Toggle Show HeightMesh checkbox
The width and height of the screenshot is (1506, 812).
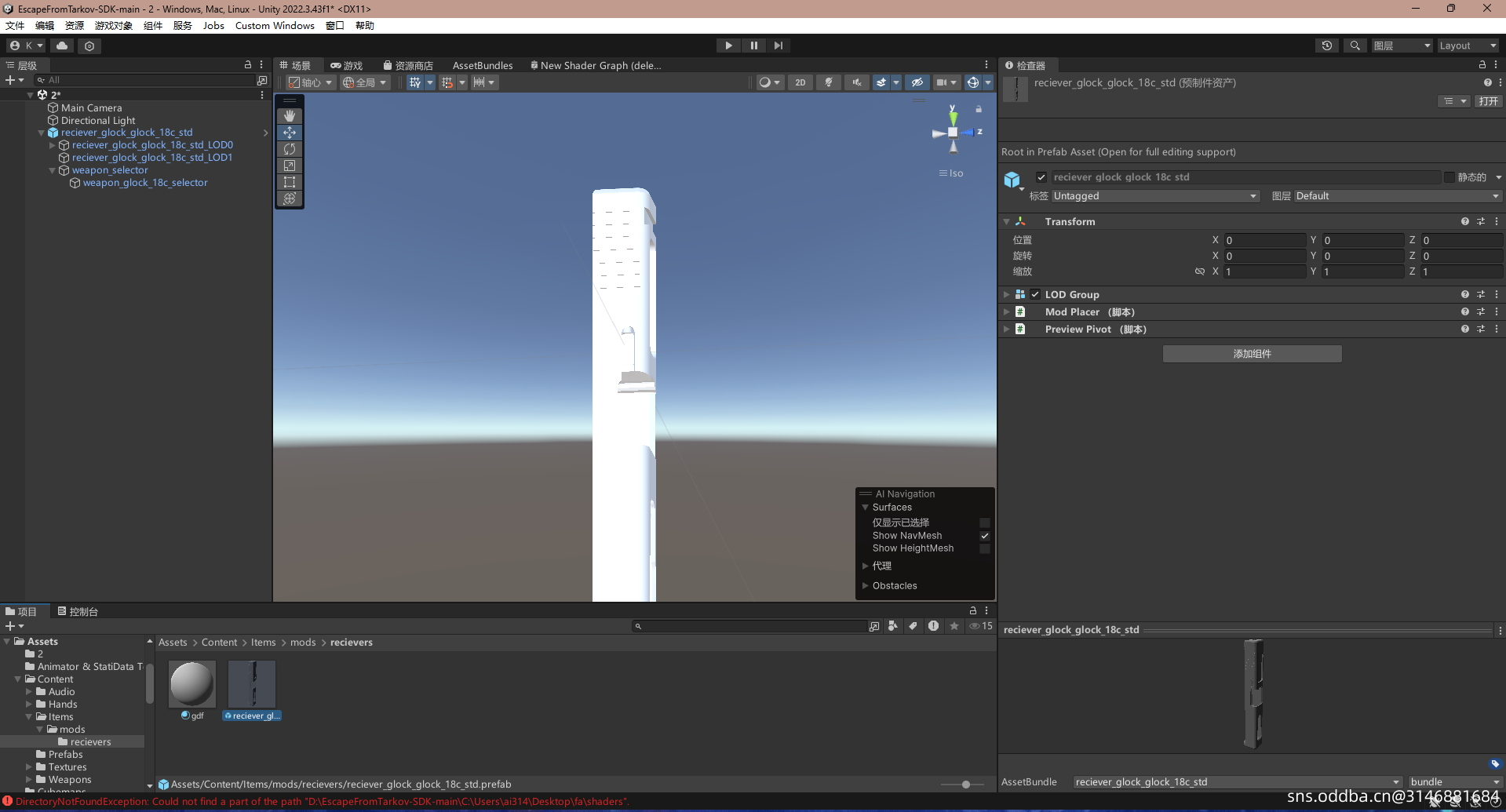pos(985,548)
